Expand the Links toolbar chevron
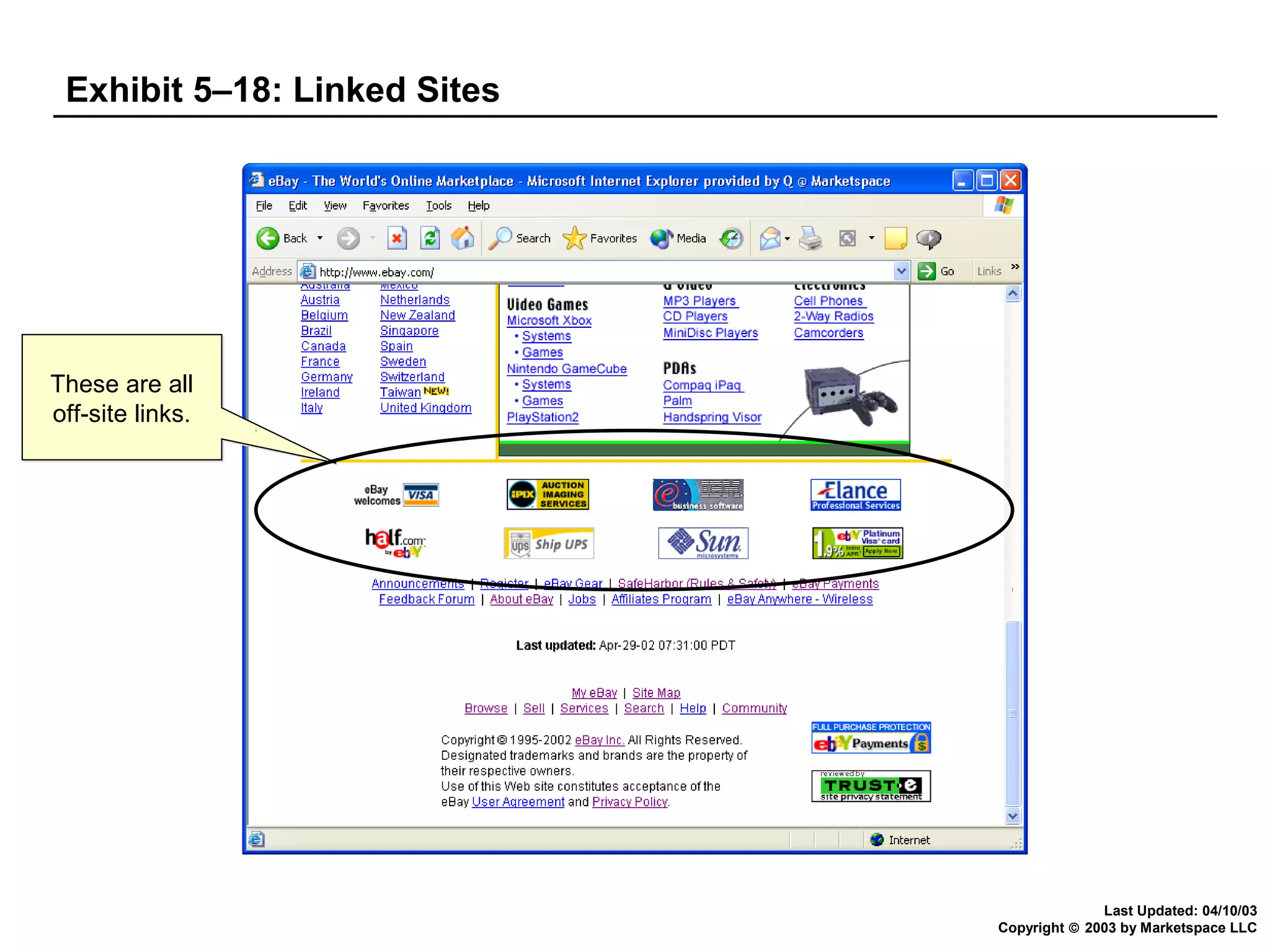1270x952 pixels. 1015,267
